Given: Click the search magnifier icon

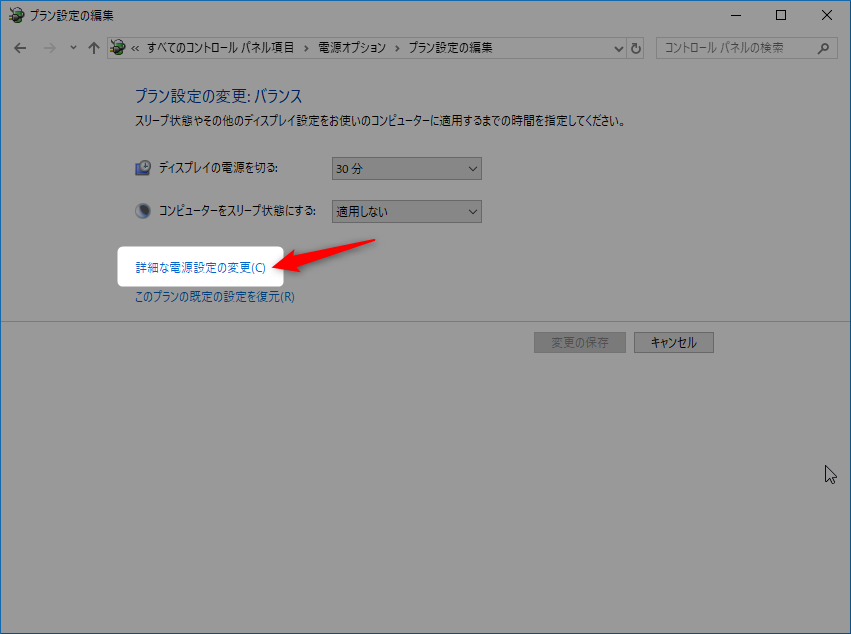Looking at the screenshot, I should pos(823,48).
